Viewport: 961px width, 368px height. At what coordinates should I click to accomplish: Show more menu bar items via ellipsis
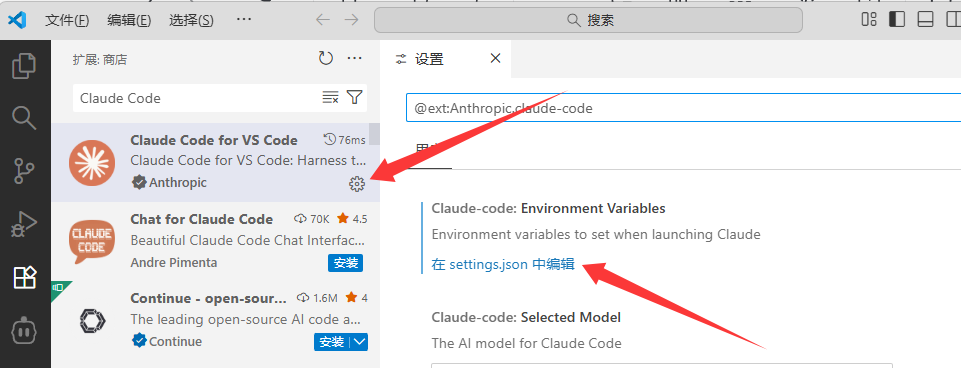[243, 20]
